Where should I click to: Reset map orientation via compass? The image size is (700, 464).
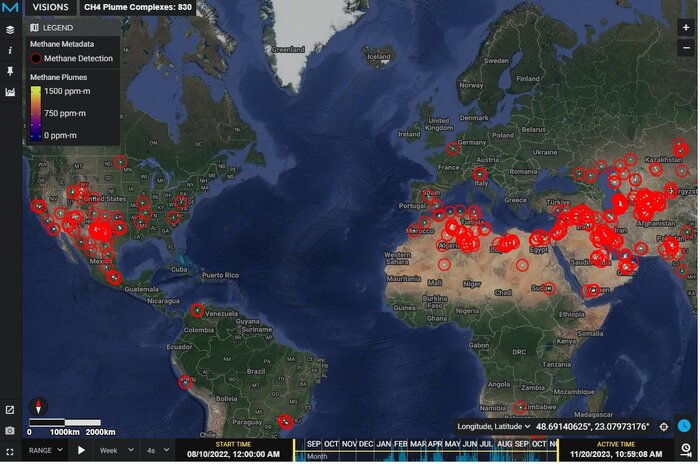tap(39, 406)
